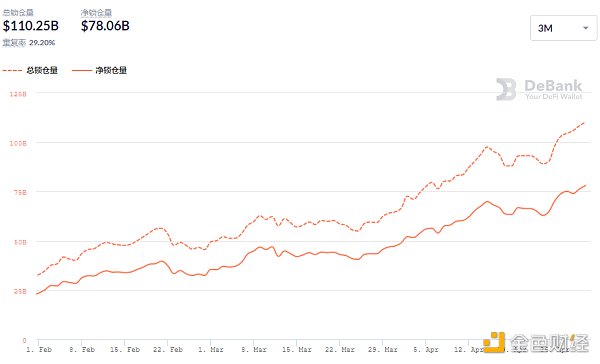
Task: Click the DeBank Your DeFi Wallet text
Action: [x=553, y=90]
